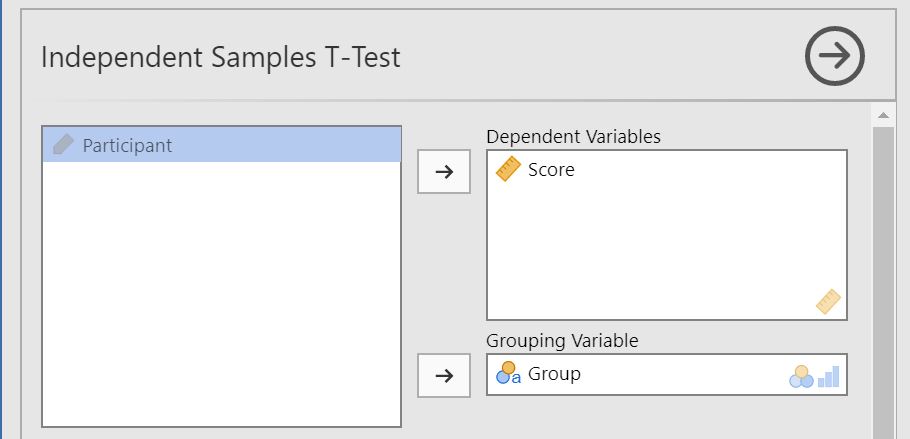Click the scrollbar up arrow
Screen dimensions: 910x439
883,116
